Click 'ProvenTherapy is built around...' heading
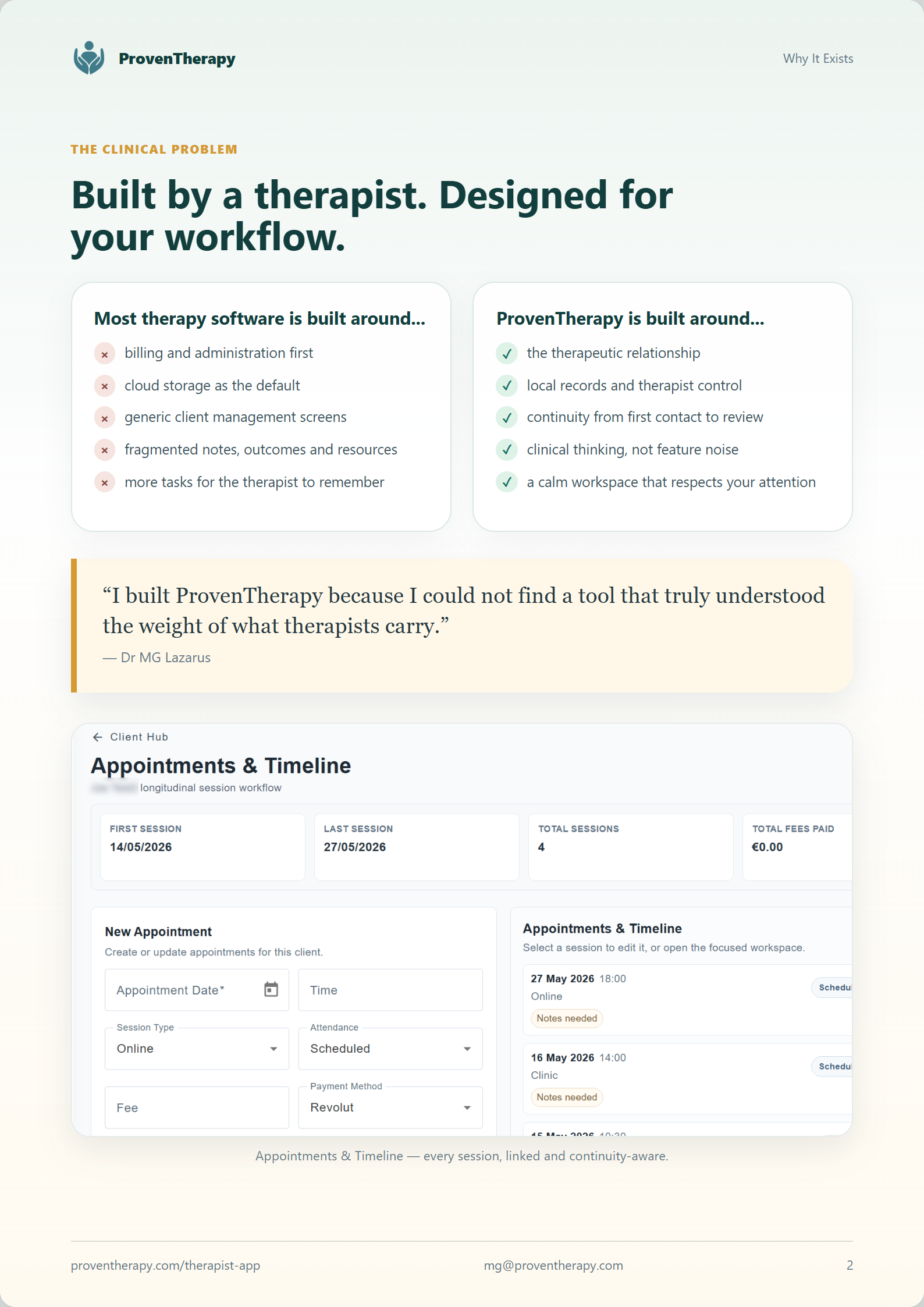 coord(630,319)
